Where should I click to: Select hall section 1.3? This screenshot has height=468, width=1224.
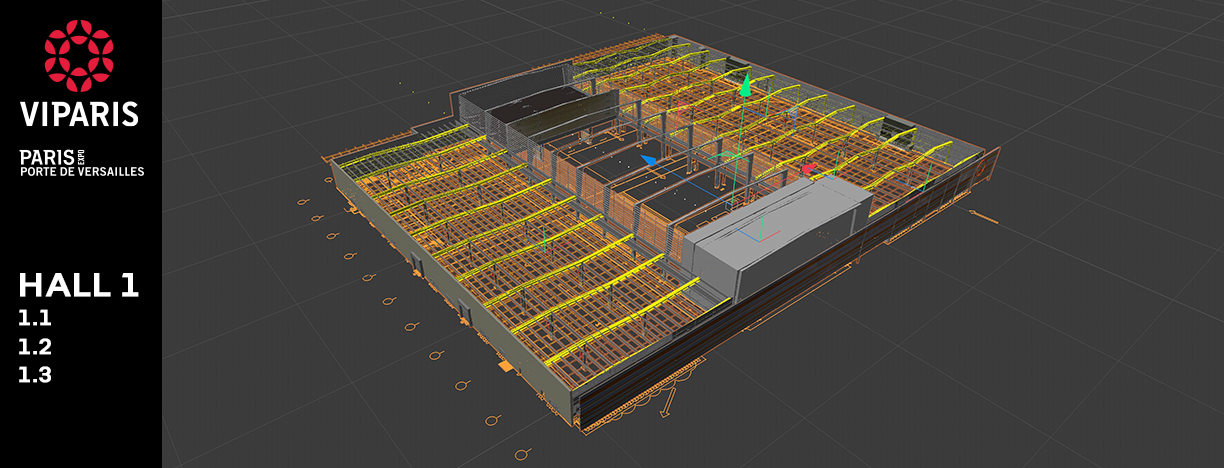tap(35, 376)
